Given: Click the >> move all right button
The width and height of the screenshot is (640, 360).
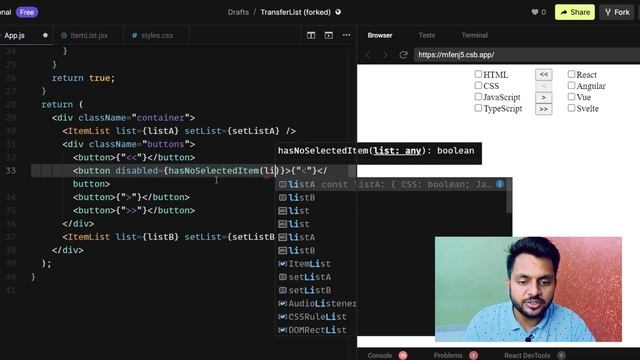Looking at the screenshot, I should (544, 109).
